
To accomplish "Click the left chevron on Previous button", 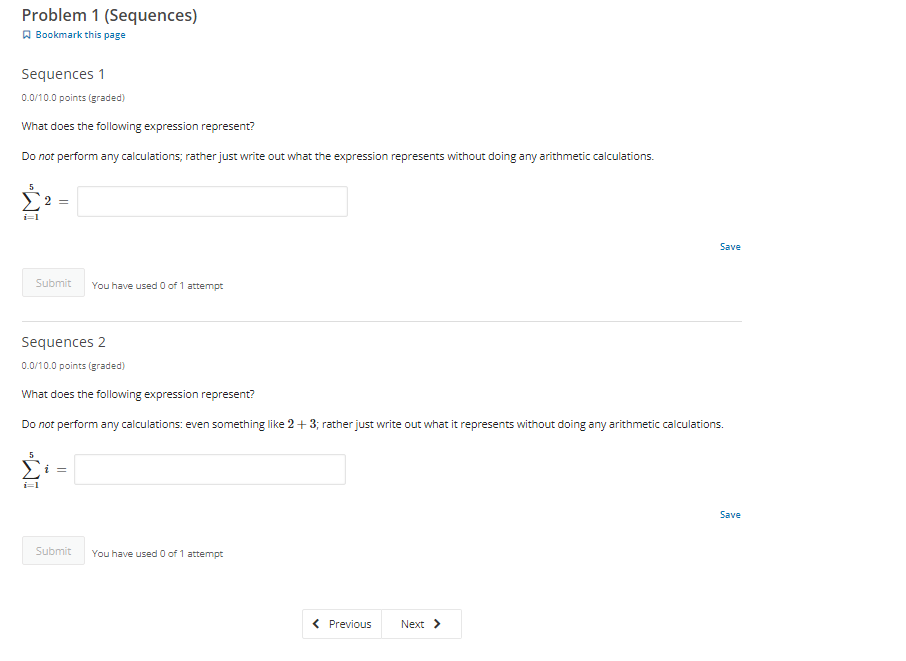I will pos(316,623).
